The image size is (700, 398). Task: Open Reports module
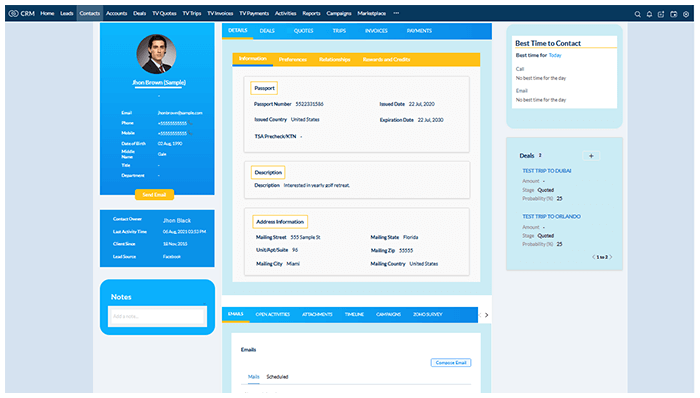pyautogui.click(x=311, y=13)
